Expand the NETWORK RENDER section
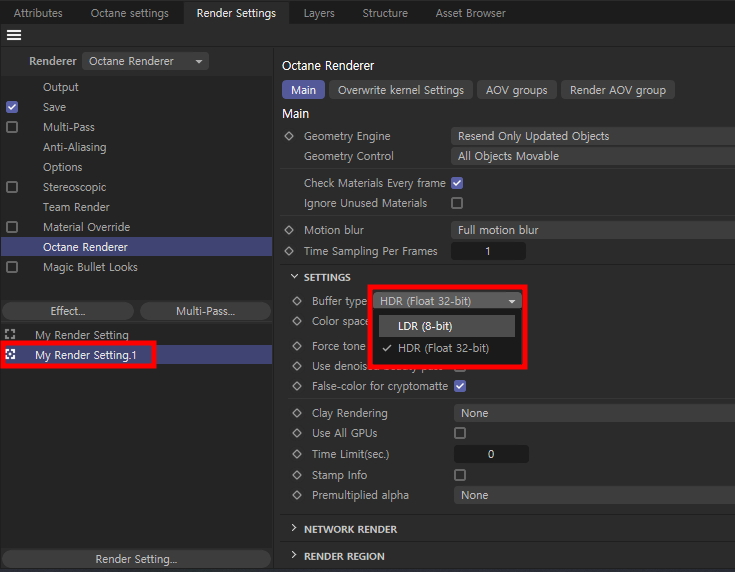The image size is (735, 572). (294, 528)
